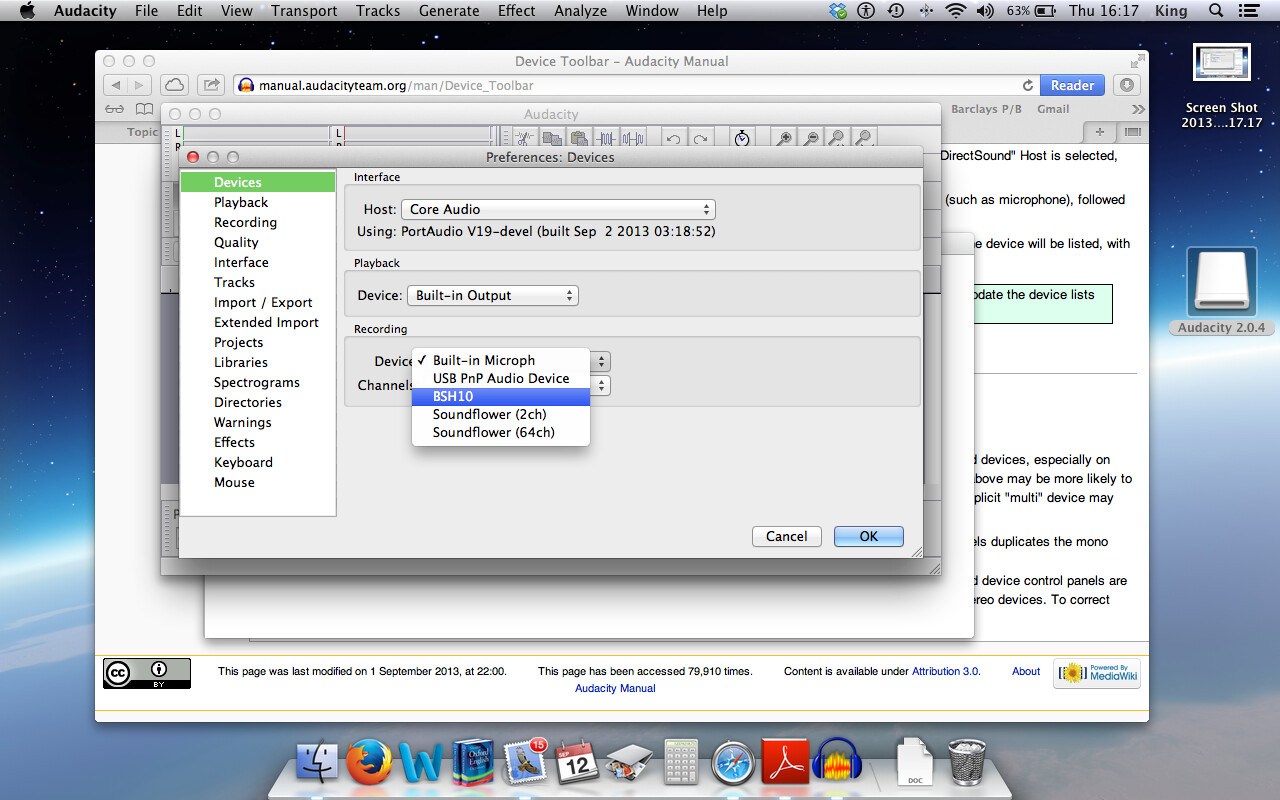Viewport: 1280px width, 800px height.
Task: Open Adobe Reader from the Dock
Action: tap(785, 764)
